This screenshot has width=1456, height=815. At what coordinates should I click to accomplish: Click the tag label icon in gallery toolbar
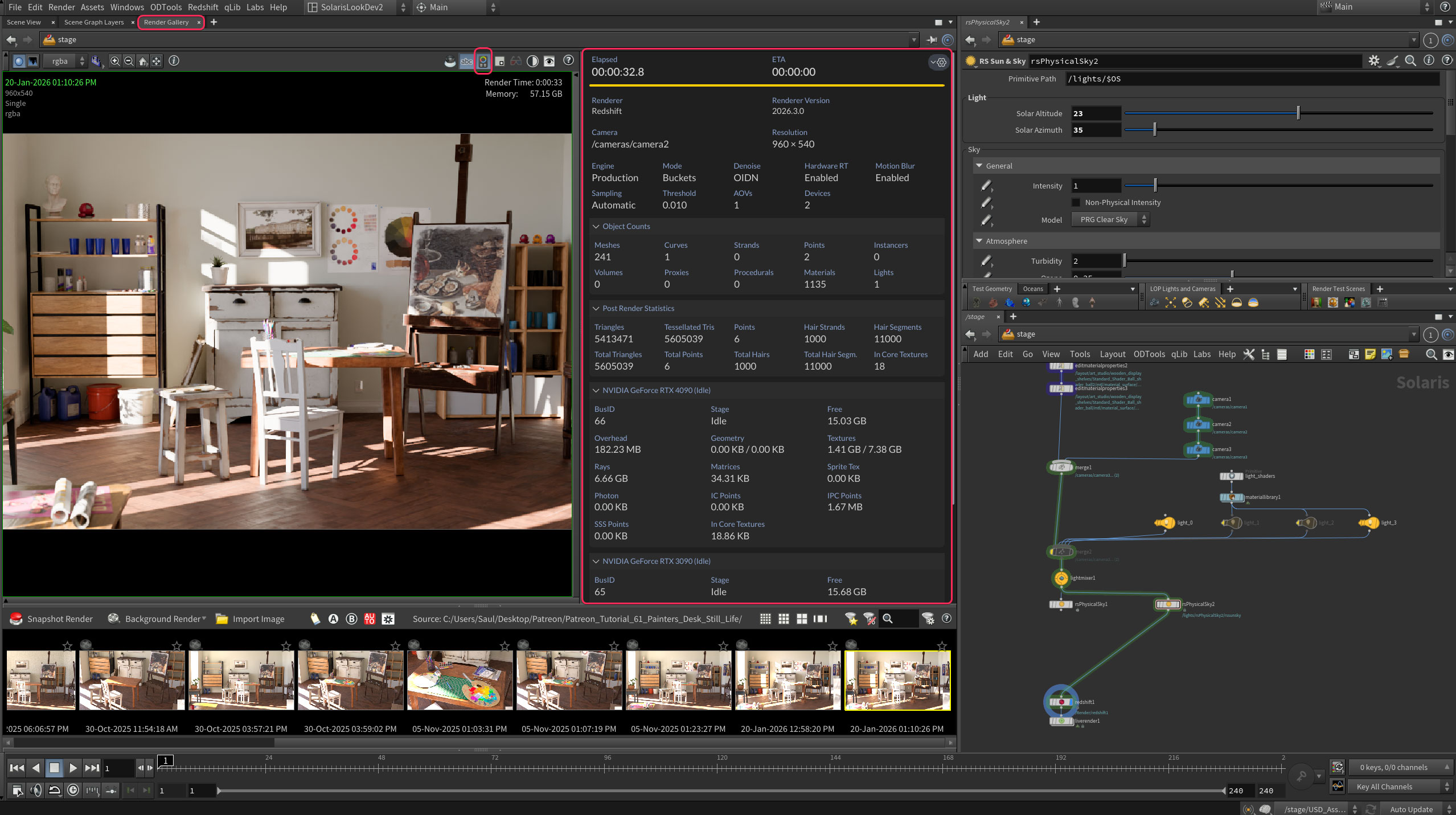click(315, 619)
